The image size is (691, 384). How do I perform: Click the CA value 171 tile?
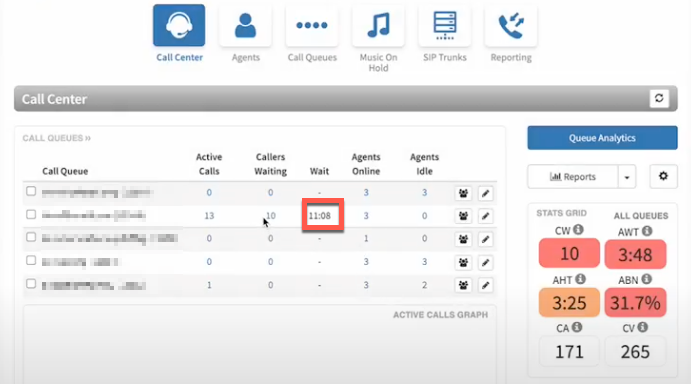[569, 351]
